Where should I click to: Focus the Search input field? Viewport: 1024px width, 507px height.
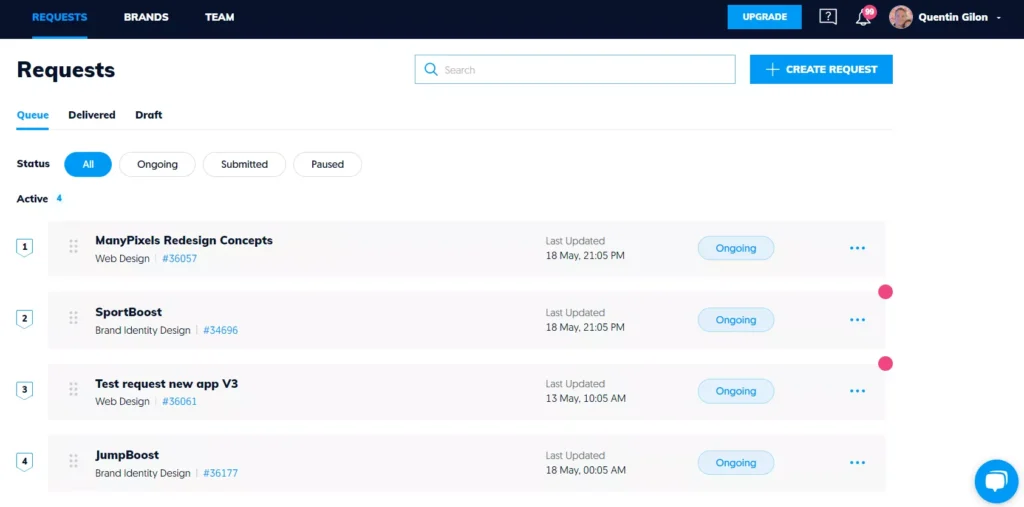(575, 69)
